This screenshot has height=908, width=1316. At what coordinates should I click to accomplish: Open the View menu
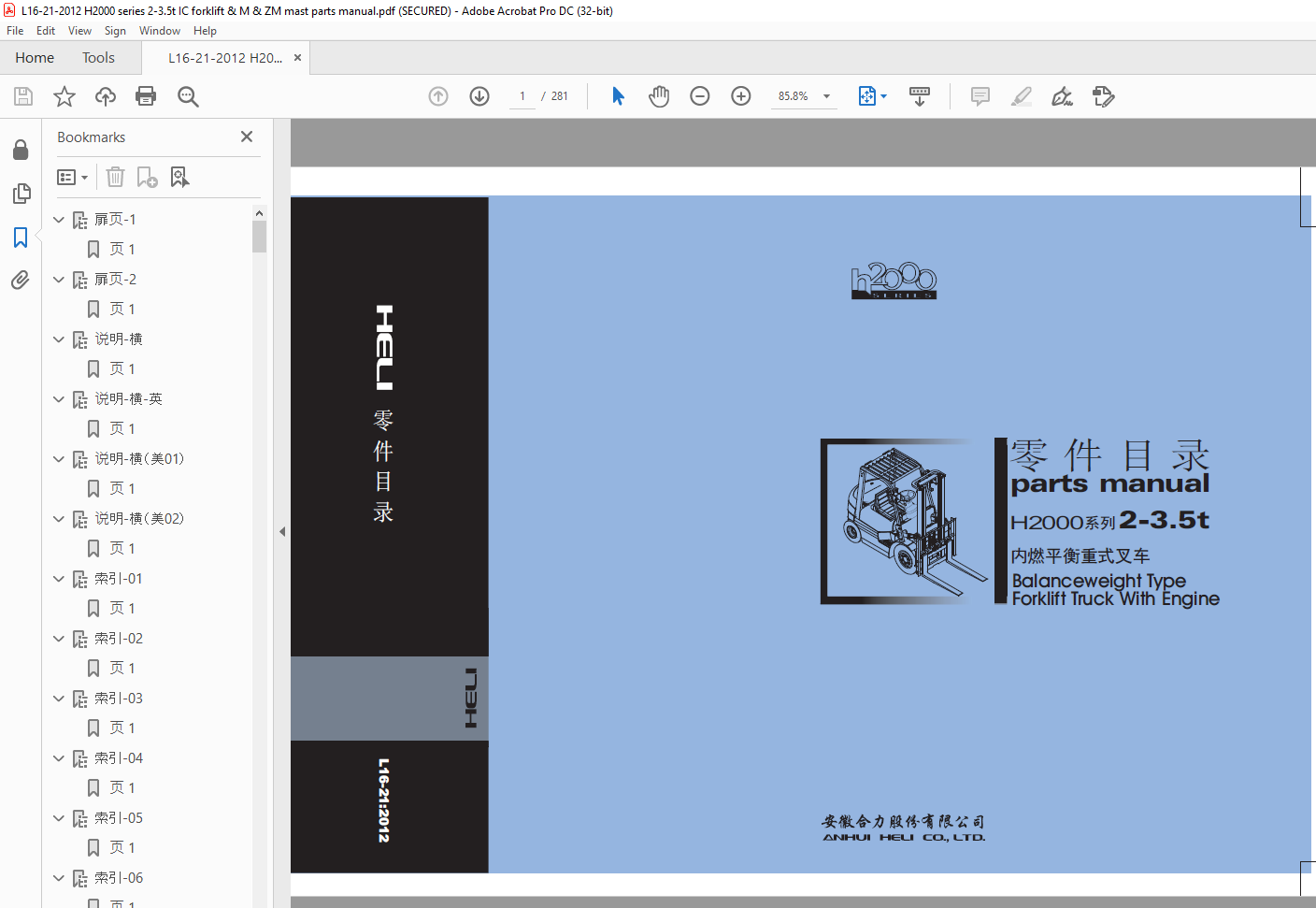tap(79, 31)
